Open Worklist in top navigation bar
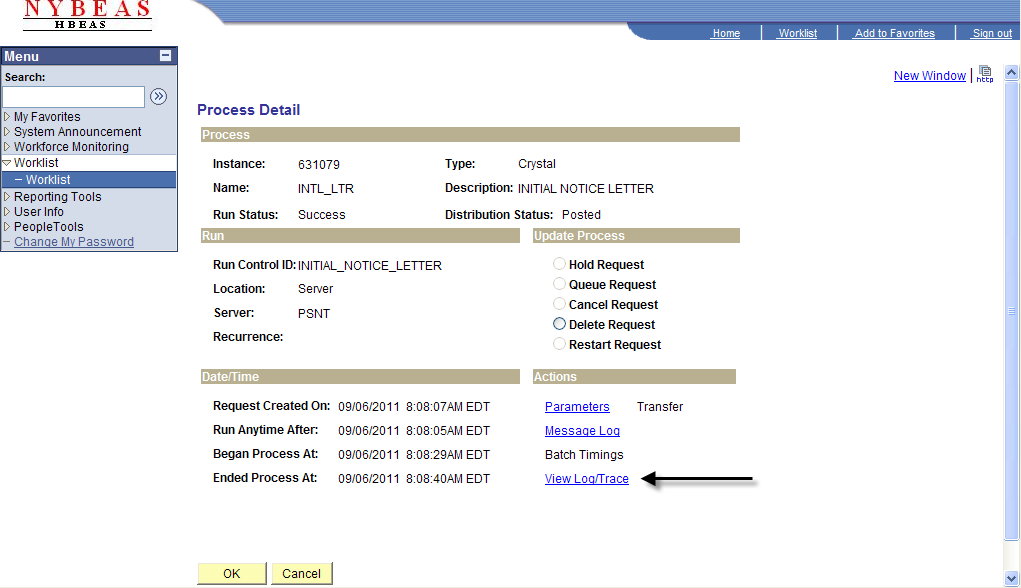Viewport: 1021px width, 588px height. point(798,33)
